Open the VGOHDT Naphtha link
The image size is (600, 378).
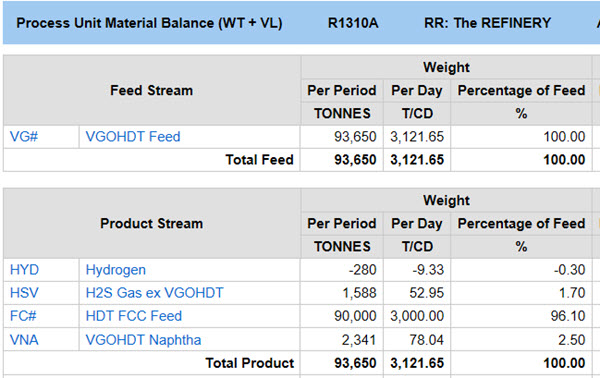[x=143, y=340]
